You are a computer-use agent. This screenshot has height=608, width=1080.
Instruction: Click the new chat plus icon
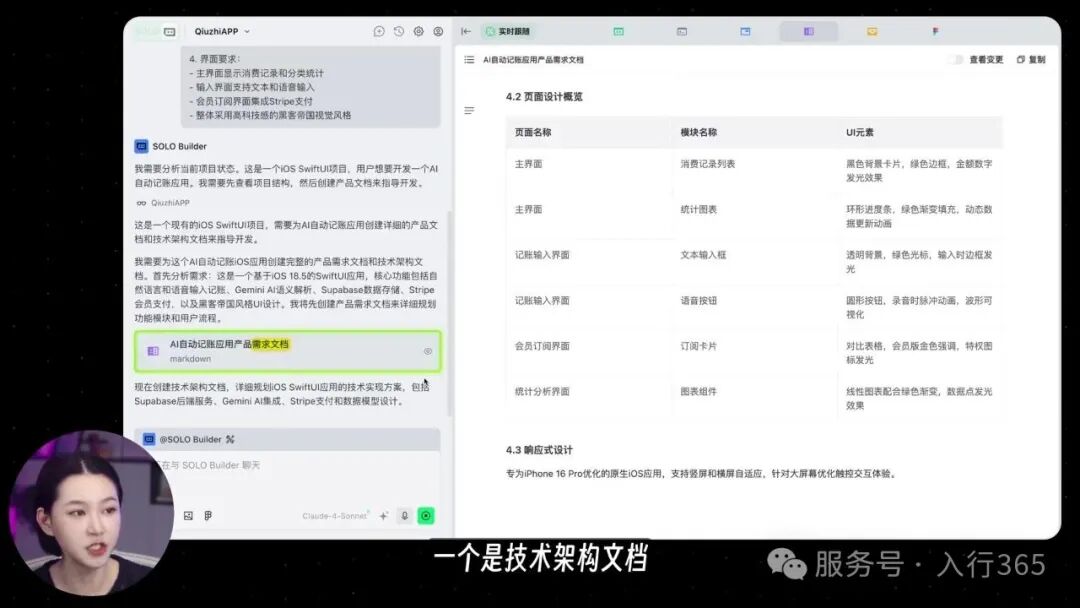coord(379,31)
